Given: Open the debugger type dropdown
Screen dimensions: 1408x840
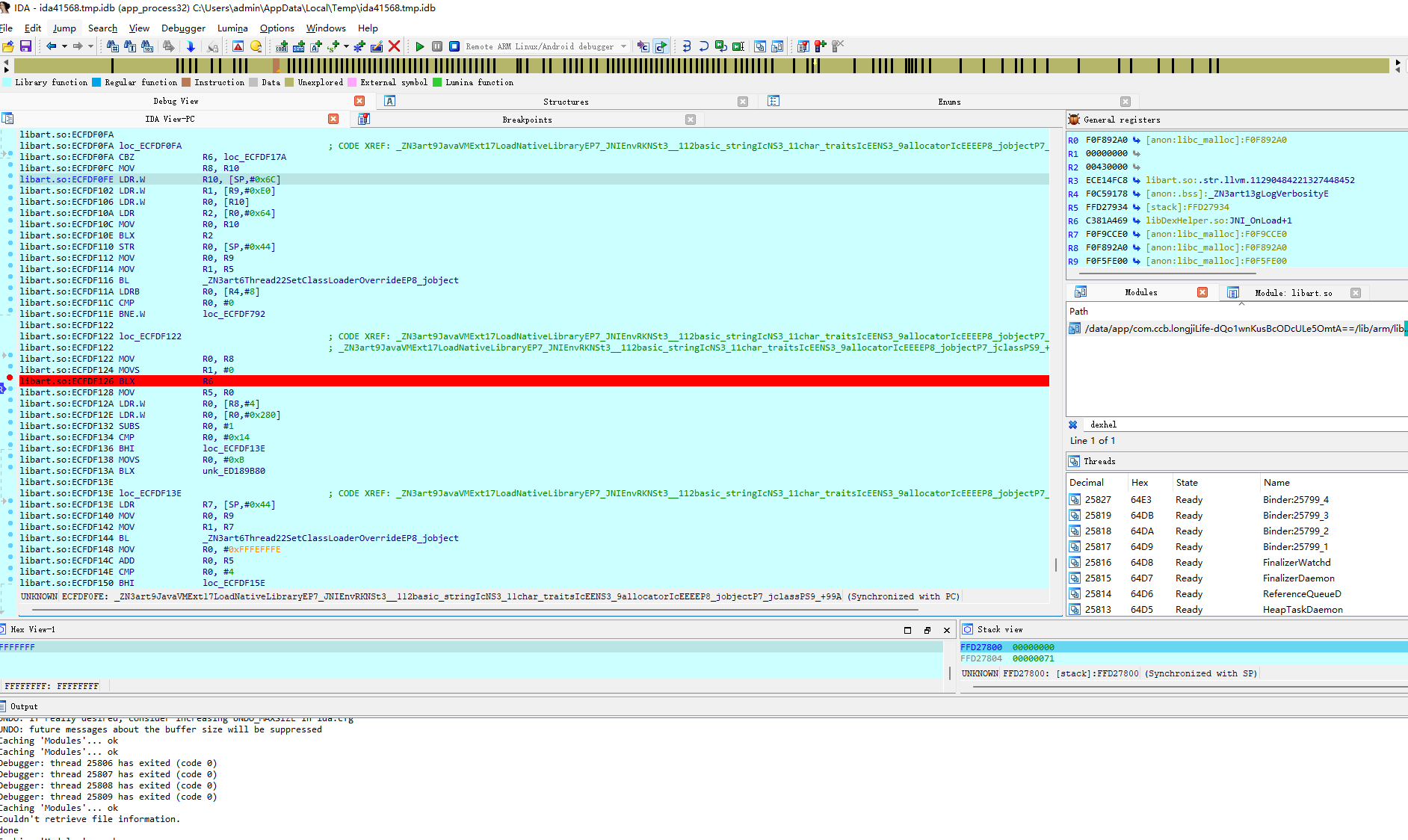Looking at the screenshot, I should click(x=623, y=46).
